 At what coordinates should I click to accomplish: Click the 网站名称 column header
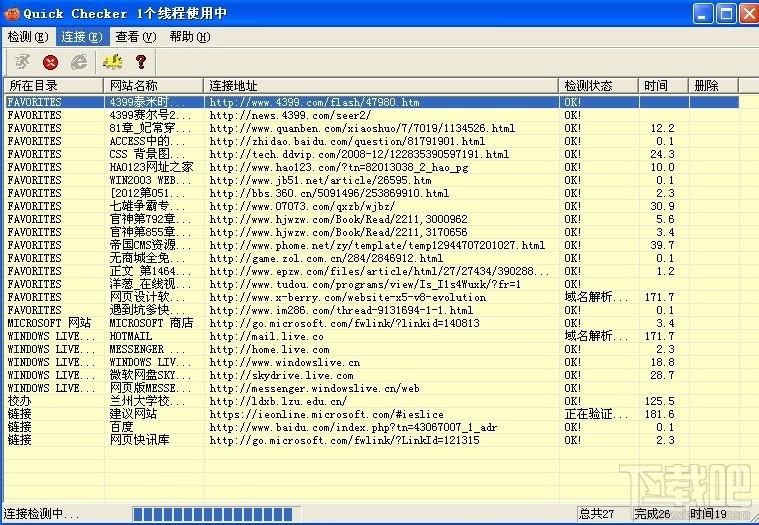click(153, 86)
